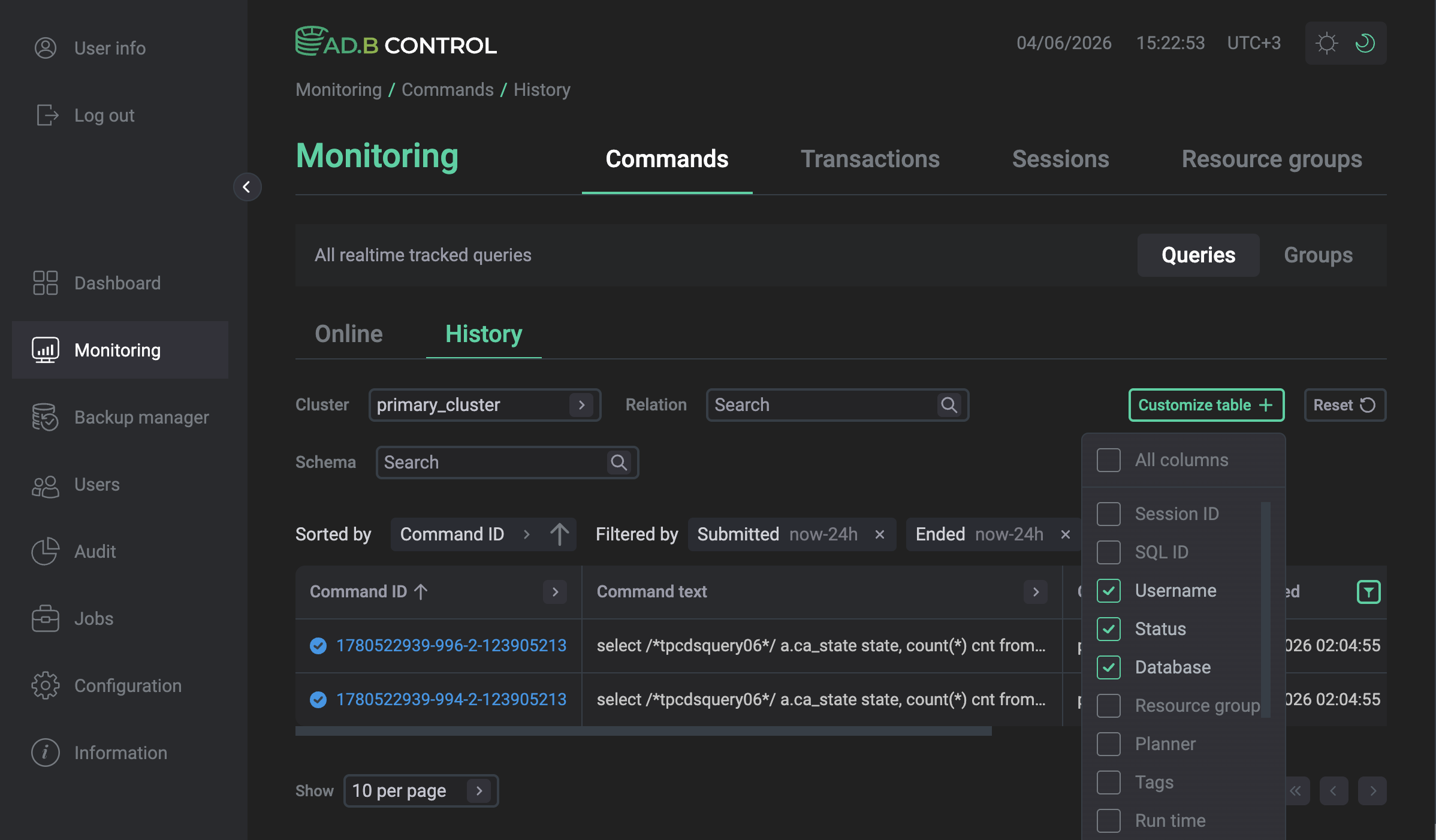Viewport: 1436px width, 840px height.
Task: Open the primary_cluster dropdown
Action: [485, 405]
